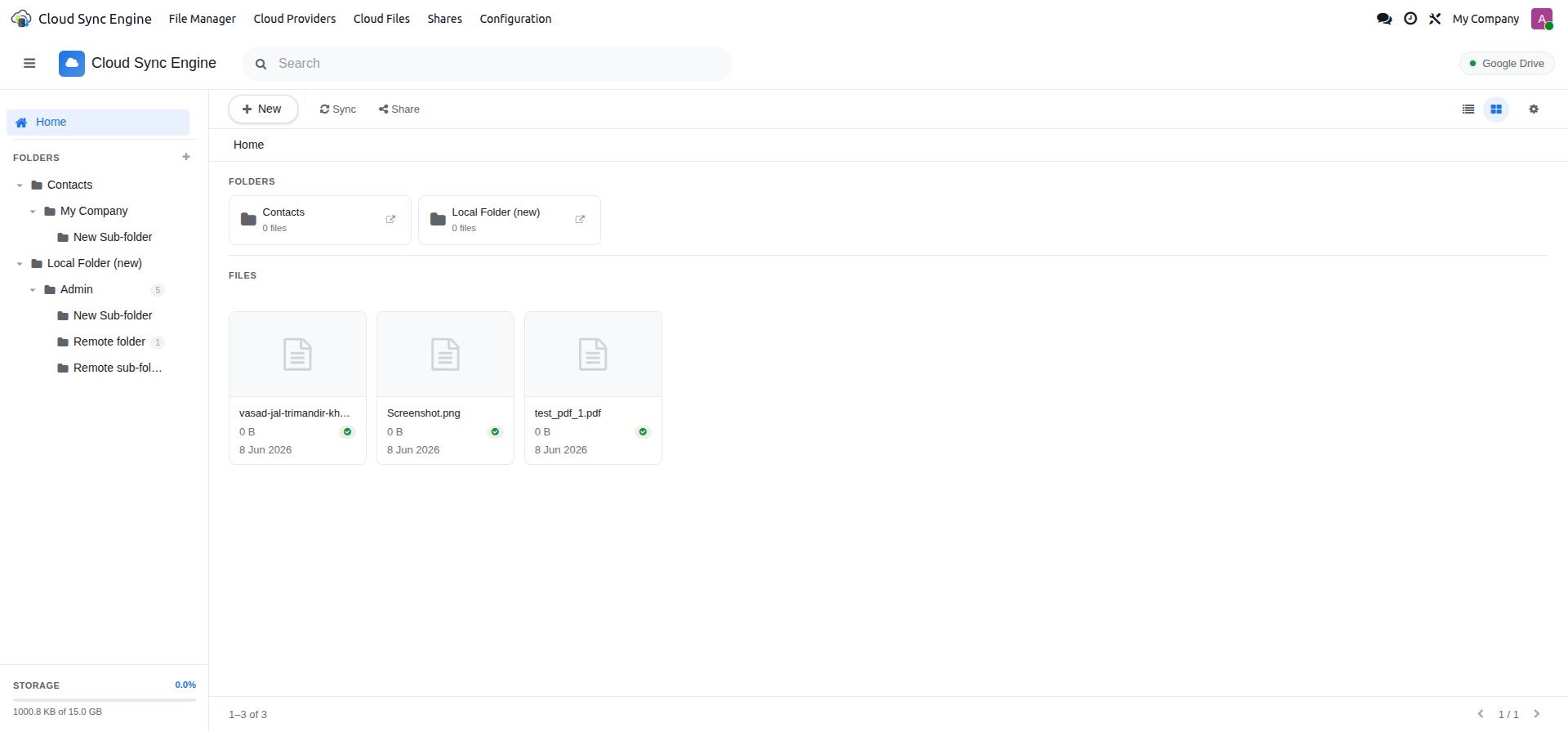
Task: Click the storage usage progress bar
Action: point(105,700)
